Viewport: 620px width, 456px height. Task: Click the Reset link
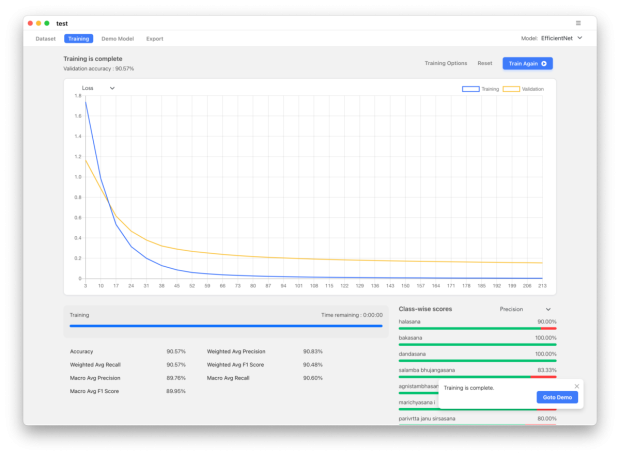coord(484,63)
